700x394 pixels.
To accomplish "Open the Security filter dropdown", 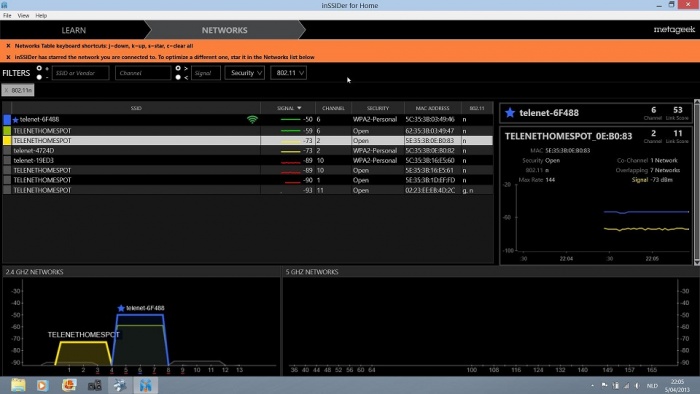I will point(245,73).
